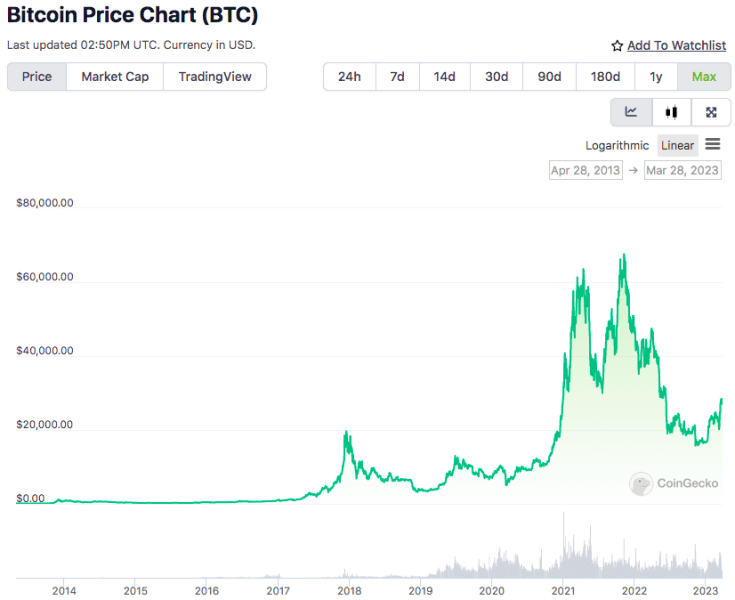
Task: Select the Linear scale option
Action: (x=677, y=145)
